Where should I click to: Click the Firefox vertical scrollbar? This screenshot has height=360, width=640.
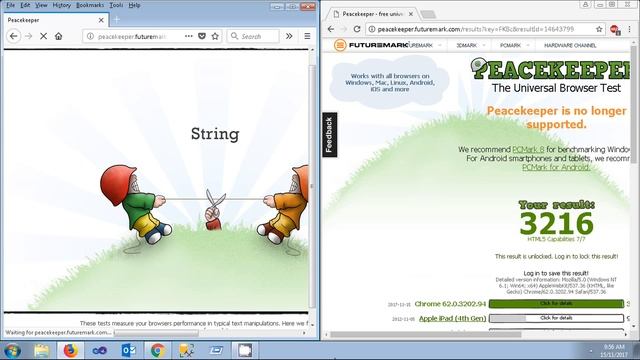point(312,186)
